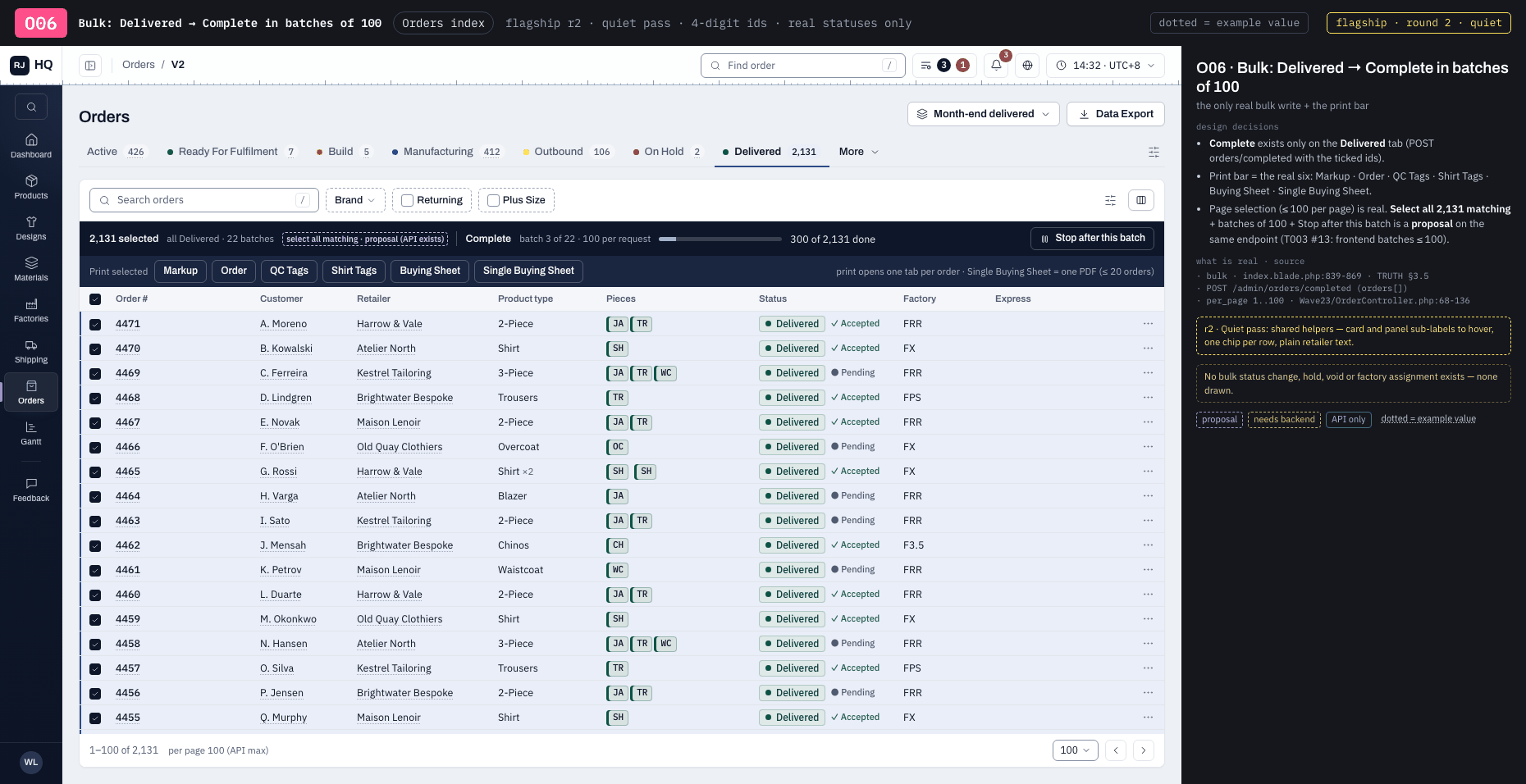Go to next page arrow

(x=1144, y=750)
